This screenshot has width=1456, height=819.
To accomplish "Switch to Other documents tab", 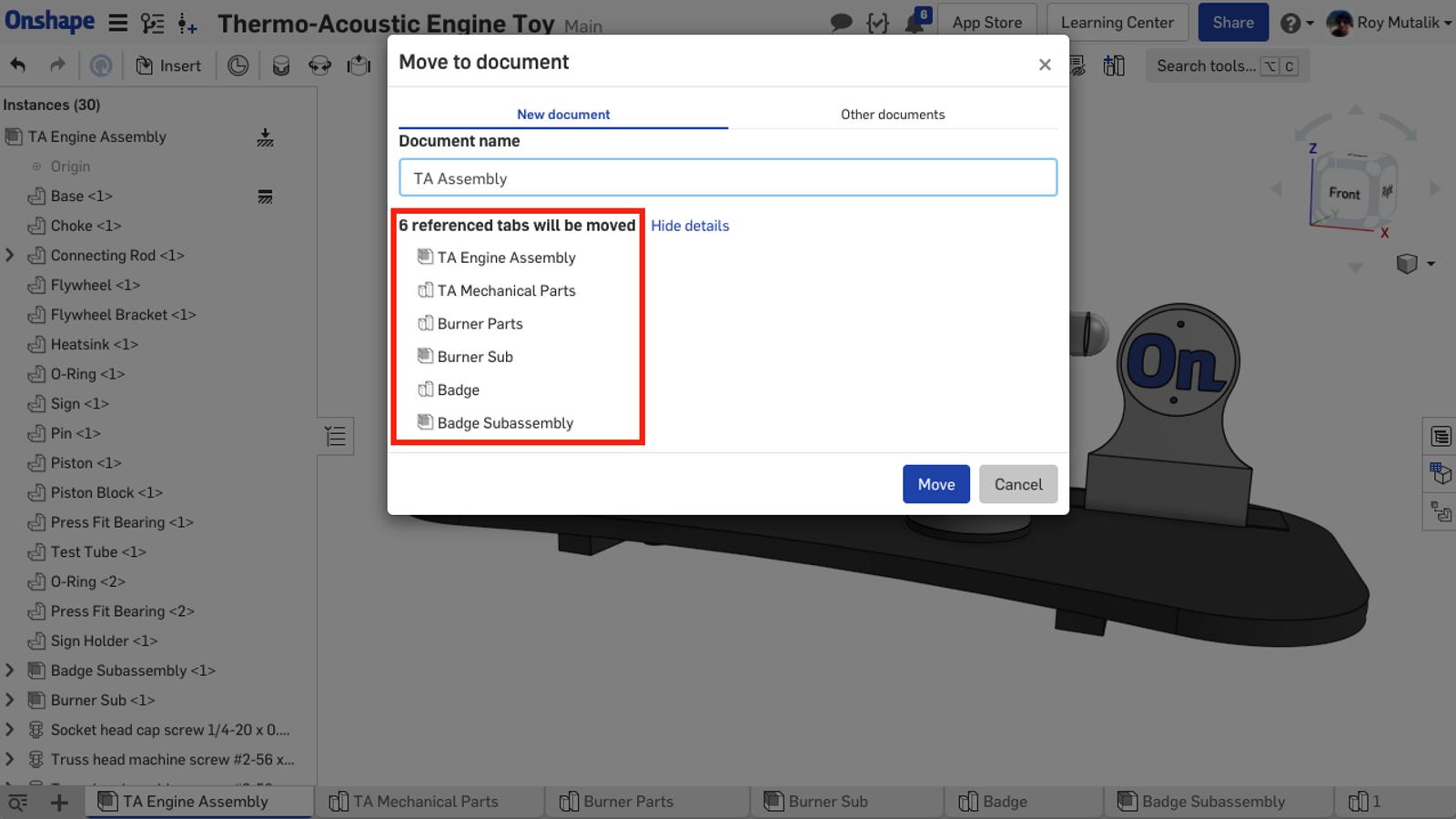I will [892, 115].
